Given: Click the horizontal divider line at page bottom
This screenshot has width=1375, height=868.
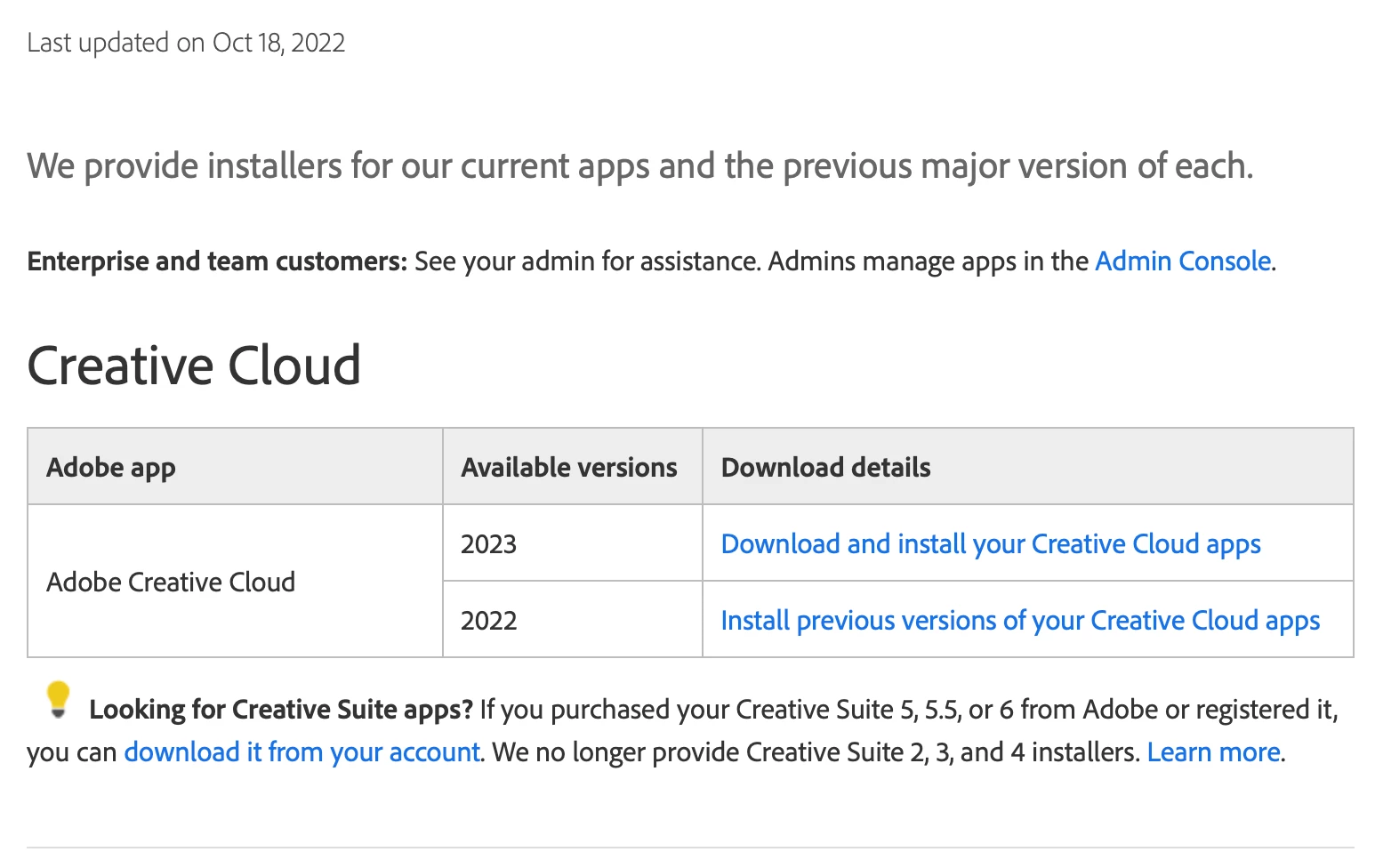Looking at the screenshot, I should click(689, 848).
